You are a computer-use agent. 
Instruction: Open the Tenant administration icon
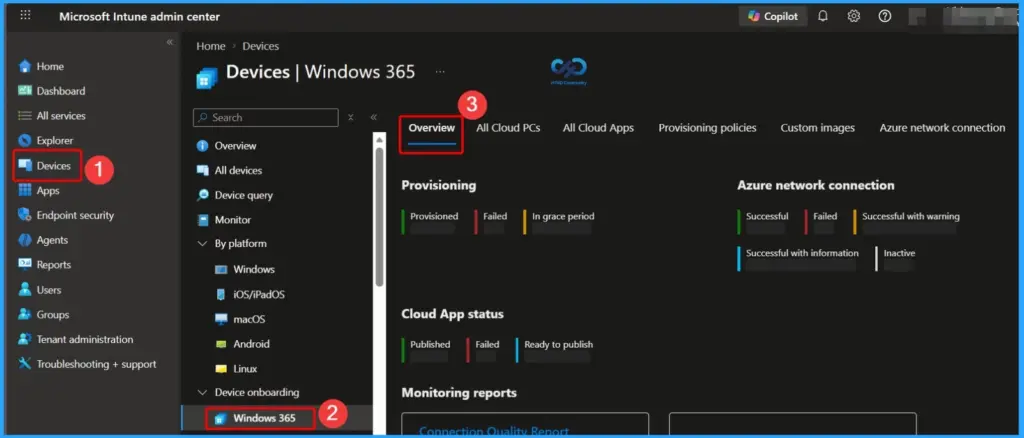pyautogui.click(x=25, y=339)
